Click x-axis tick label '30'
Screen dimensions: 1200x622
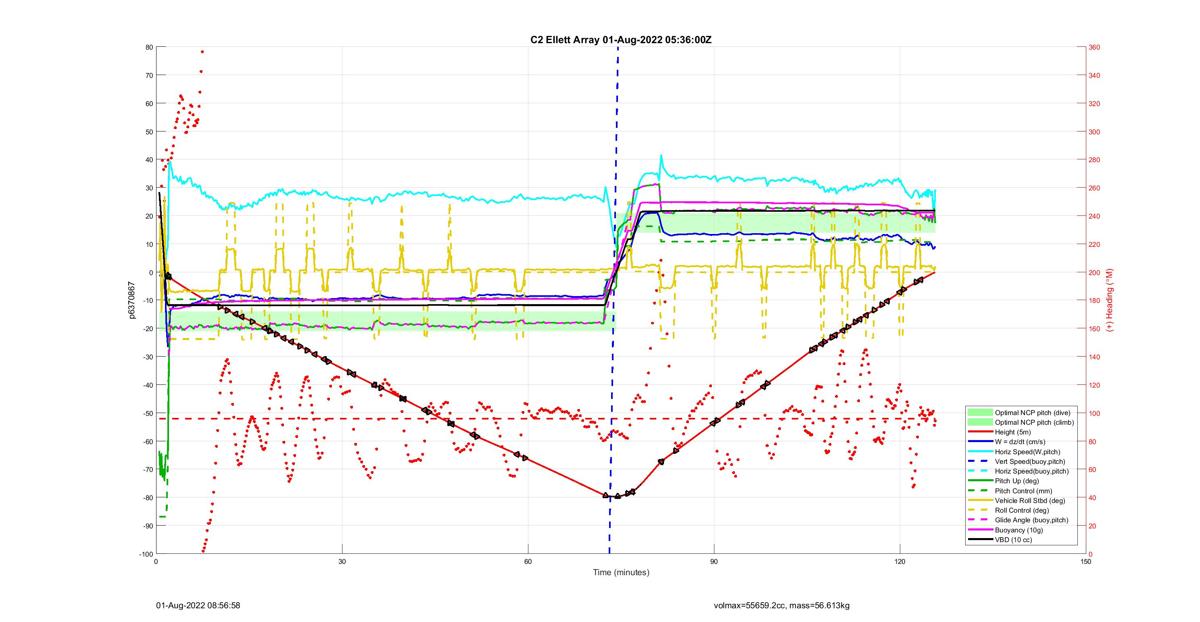(x=343, y=561)
